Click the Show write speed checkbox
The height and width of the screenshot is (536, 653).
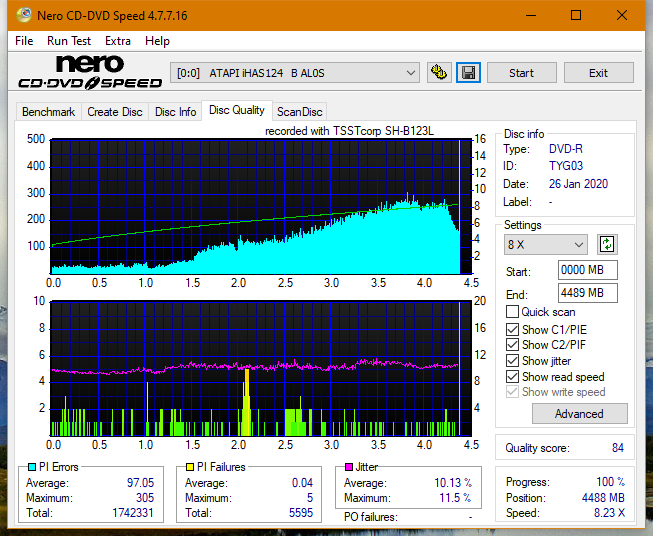[x=512, y=392]
